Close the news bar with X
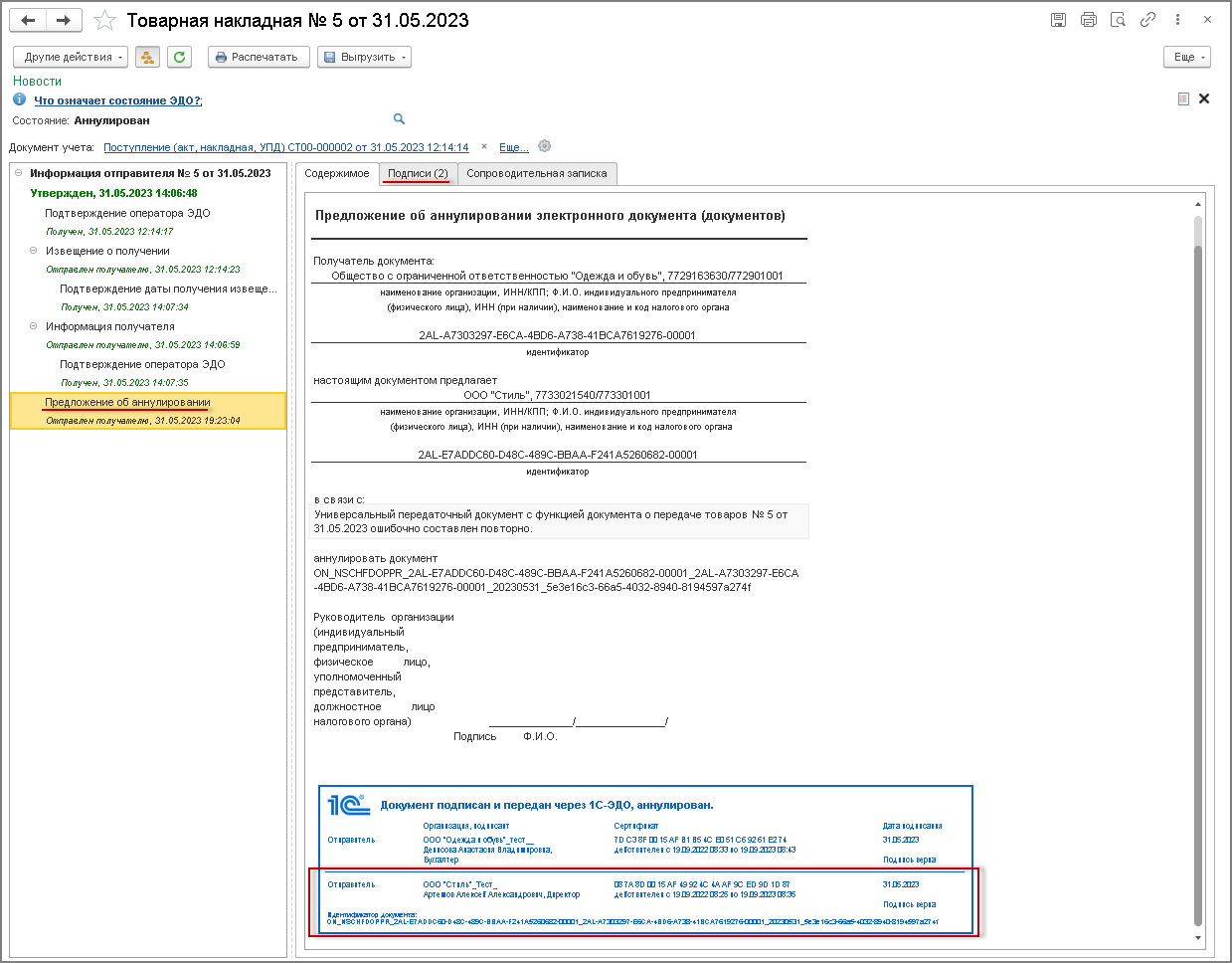 coord(1204,98)
